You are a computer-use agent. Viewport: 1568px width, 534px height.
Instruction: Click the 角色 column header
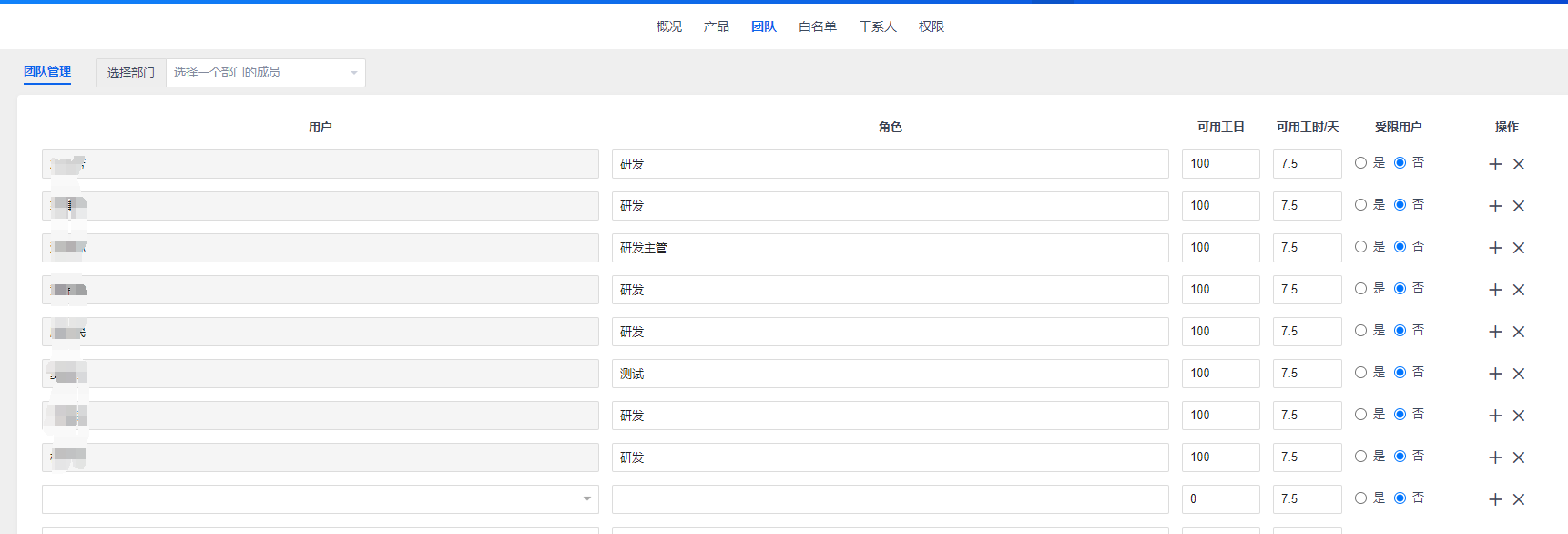click(x=891, y=127)
